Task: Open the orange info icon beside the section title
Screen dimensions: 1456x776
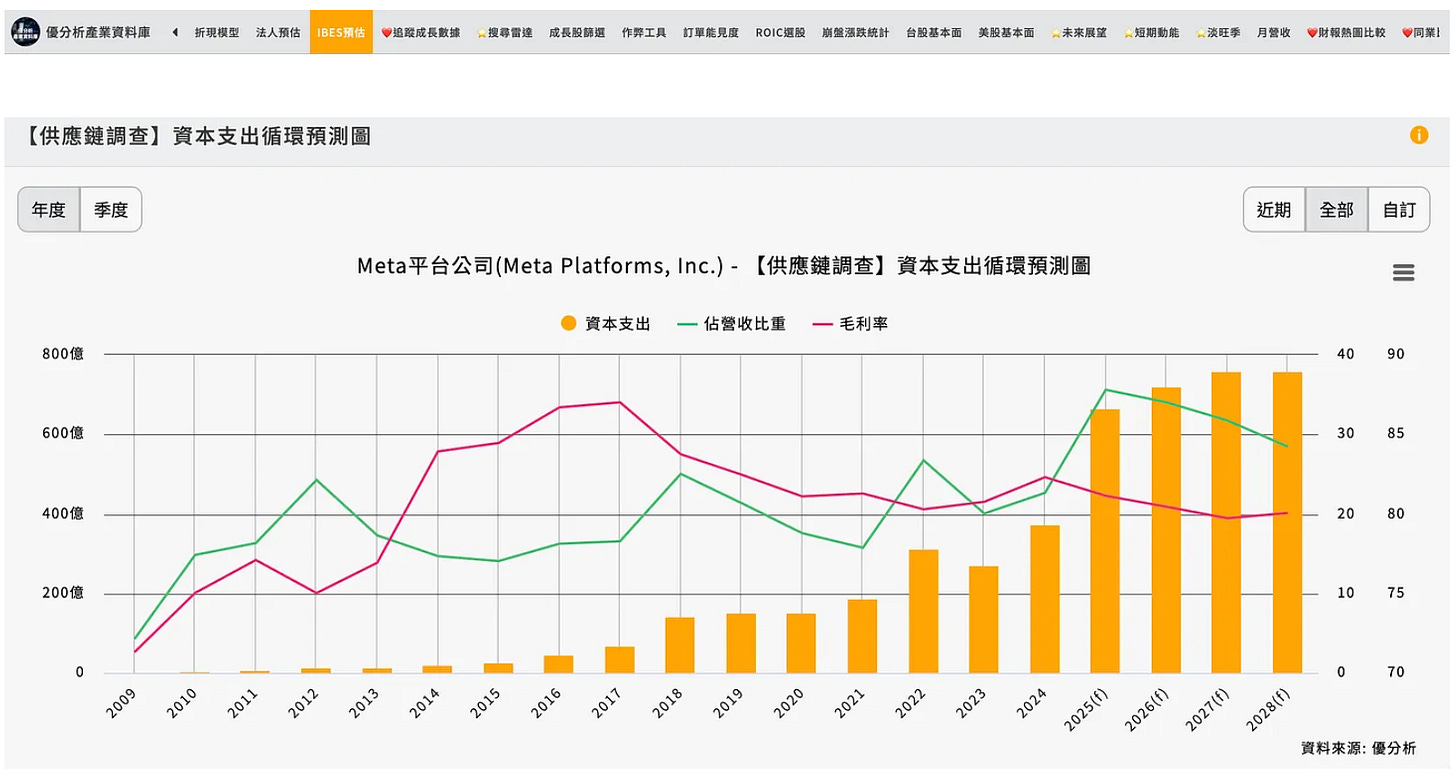Action: click(1419, 135)
